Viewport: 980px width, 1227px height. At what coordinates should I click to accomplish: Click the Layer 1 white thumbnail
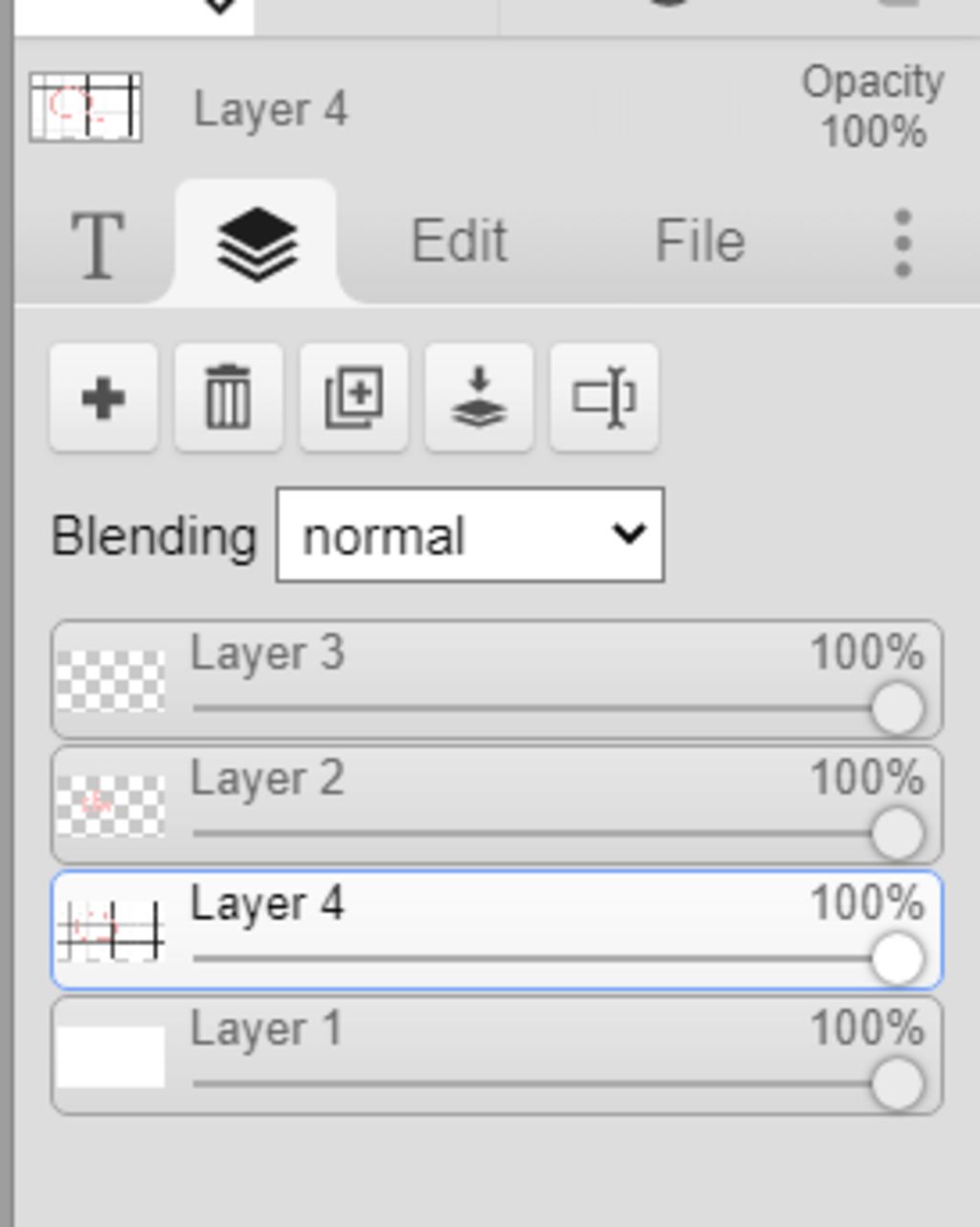tap(110, 1056)
